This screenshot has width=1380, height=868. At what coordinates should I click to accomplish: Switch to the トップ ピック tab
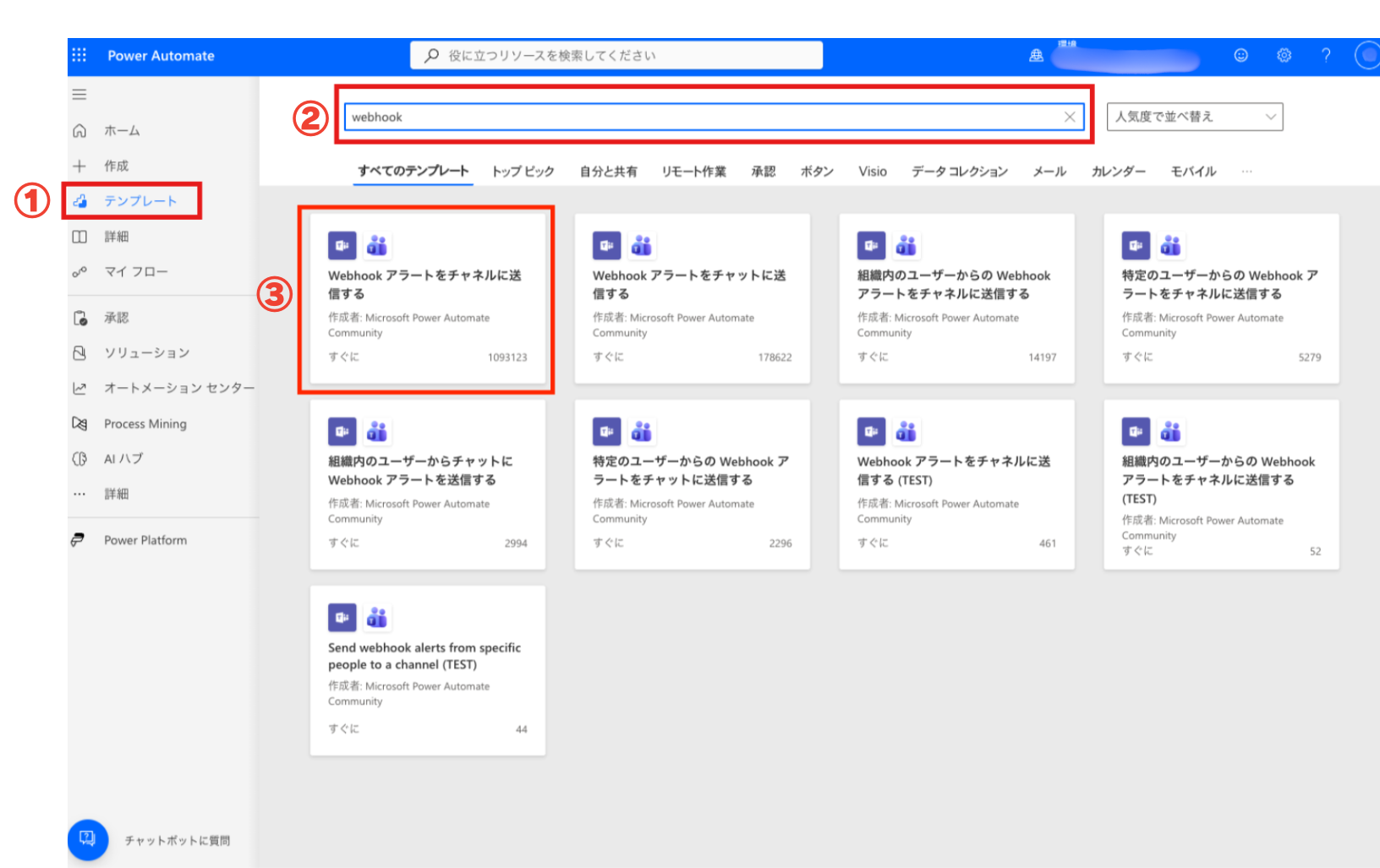523,172
